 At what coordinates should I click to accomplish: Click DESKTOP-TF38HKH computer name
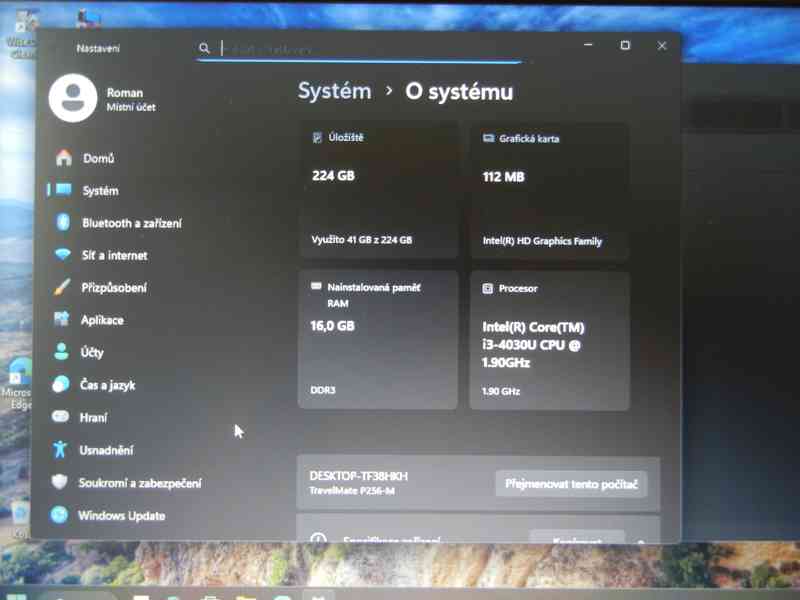click(x=358, y=476)
